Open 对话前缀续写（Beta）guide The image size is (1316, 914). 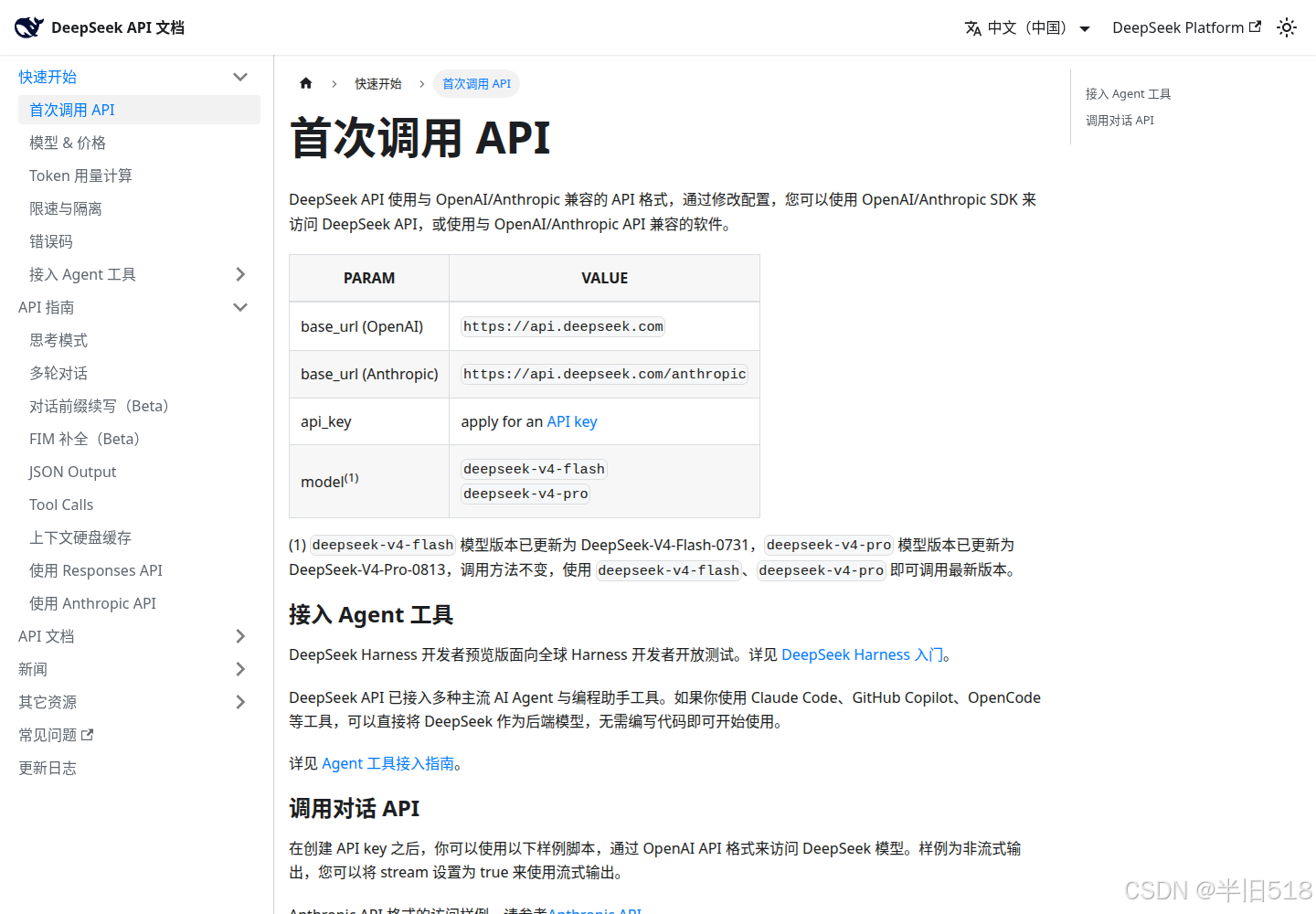(x=139, y=406)
